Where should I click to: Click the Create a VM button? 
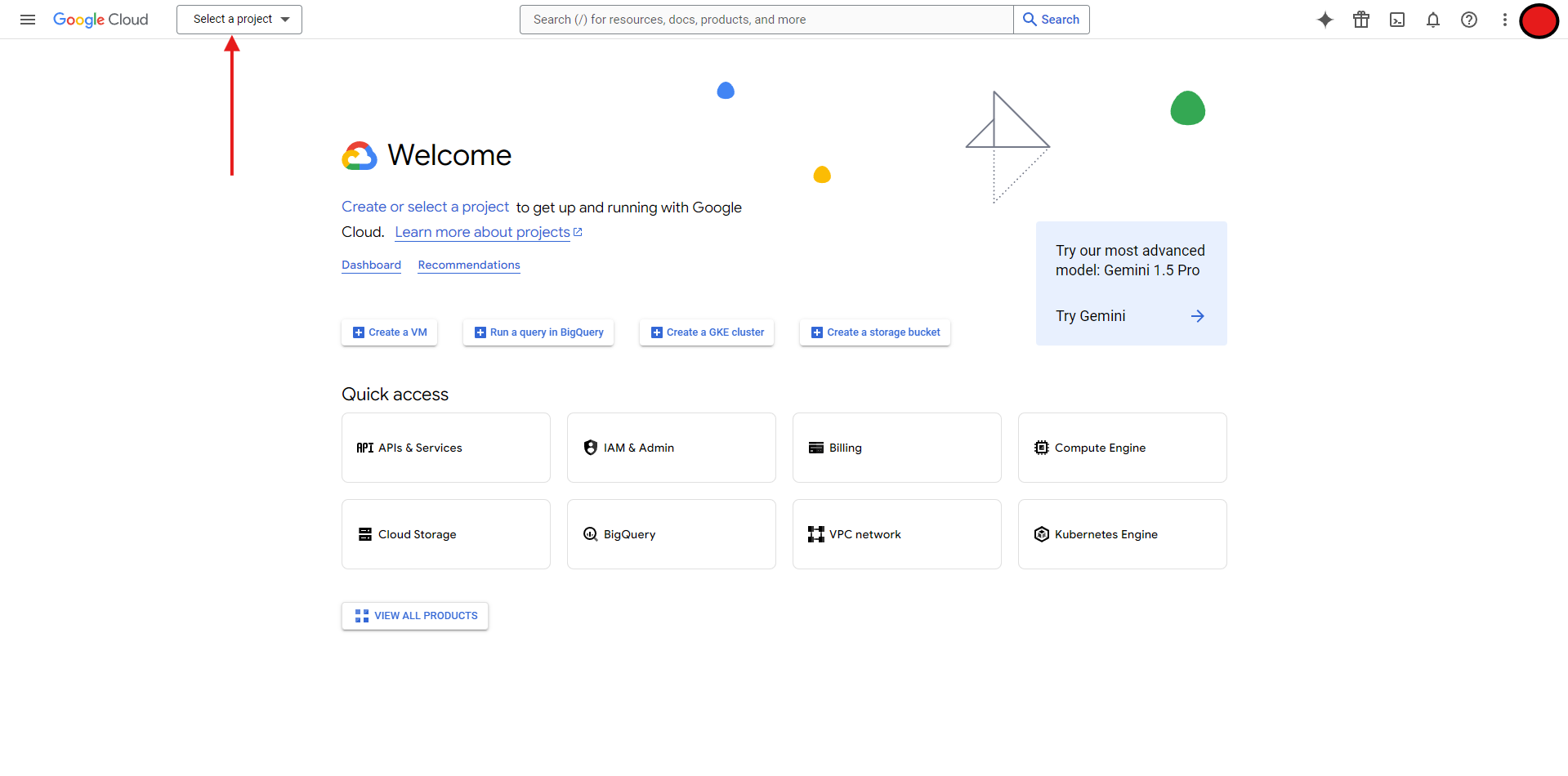coord(390,332)
